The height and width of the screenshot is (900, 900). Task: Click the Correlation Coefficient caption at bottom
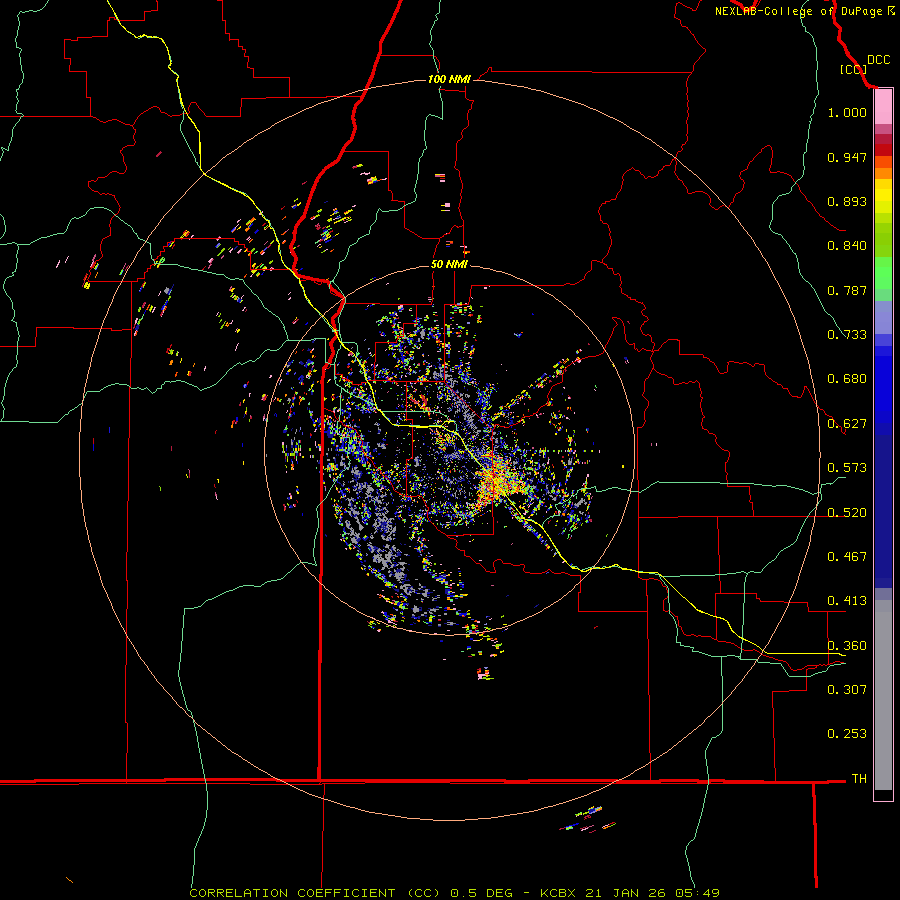454,893
